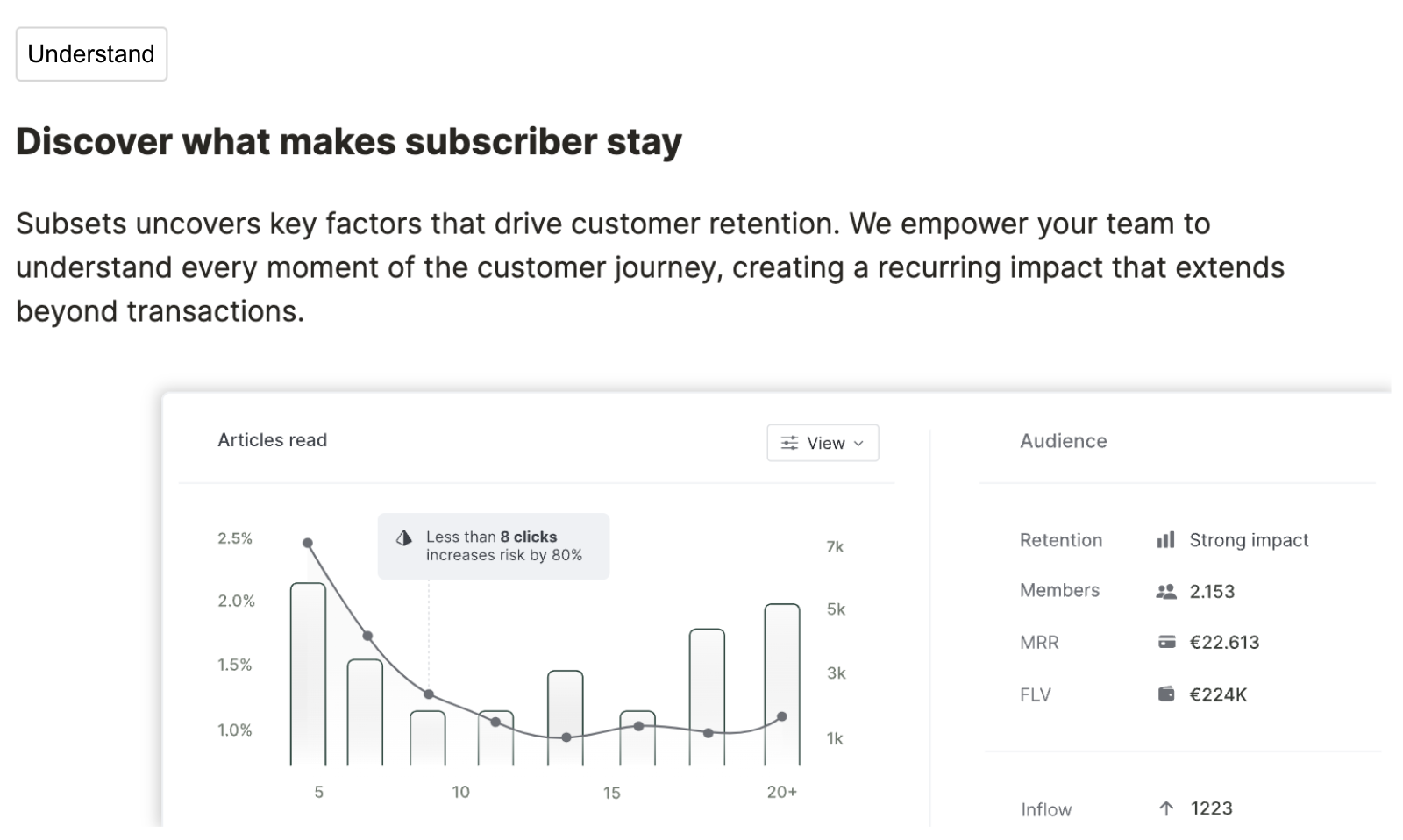Click the first bar near 5
The width and height of the screenshot is (1403, 840).
pyautogui.click(x=308, y=674)
